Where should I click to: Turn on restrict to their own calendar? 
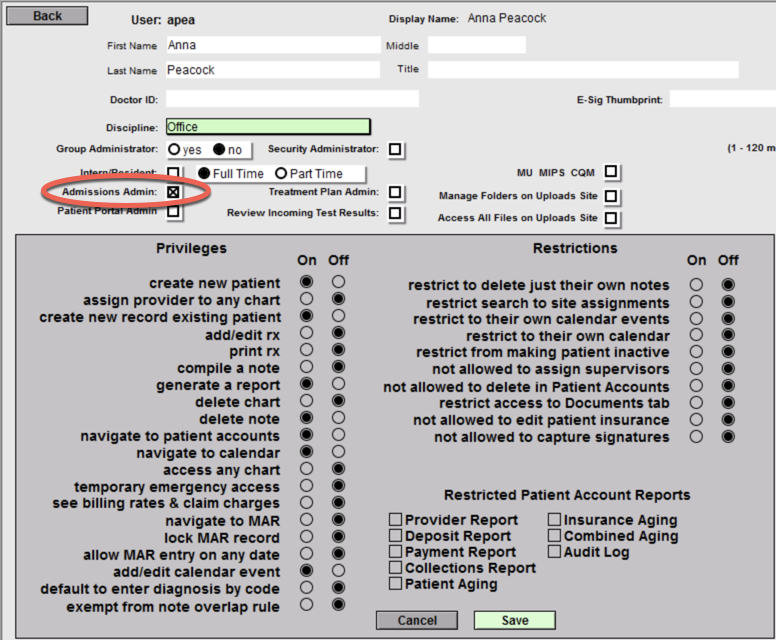coord(696,335)
